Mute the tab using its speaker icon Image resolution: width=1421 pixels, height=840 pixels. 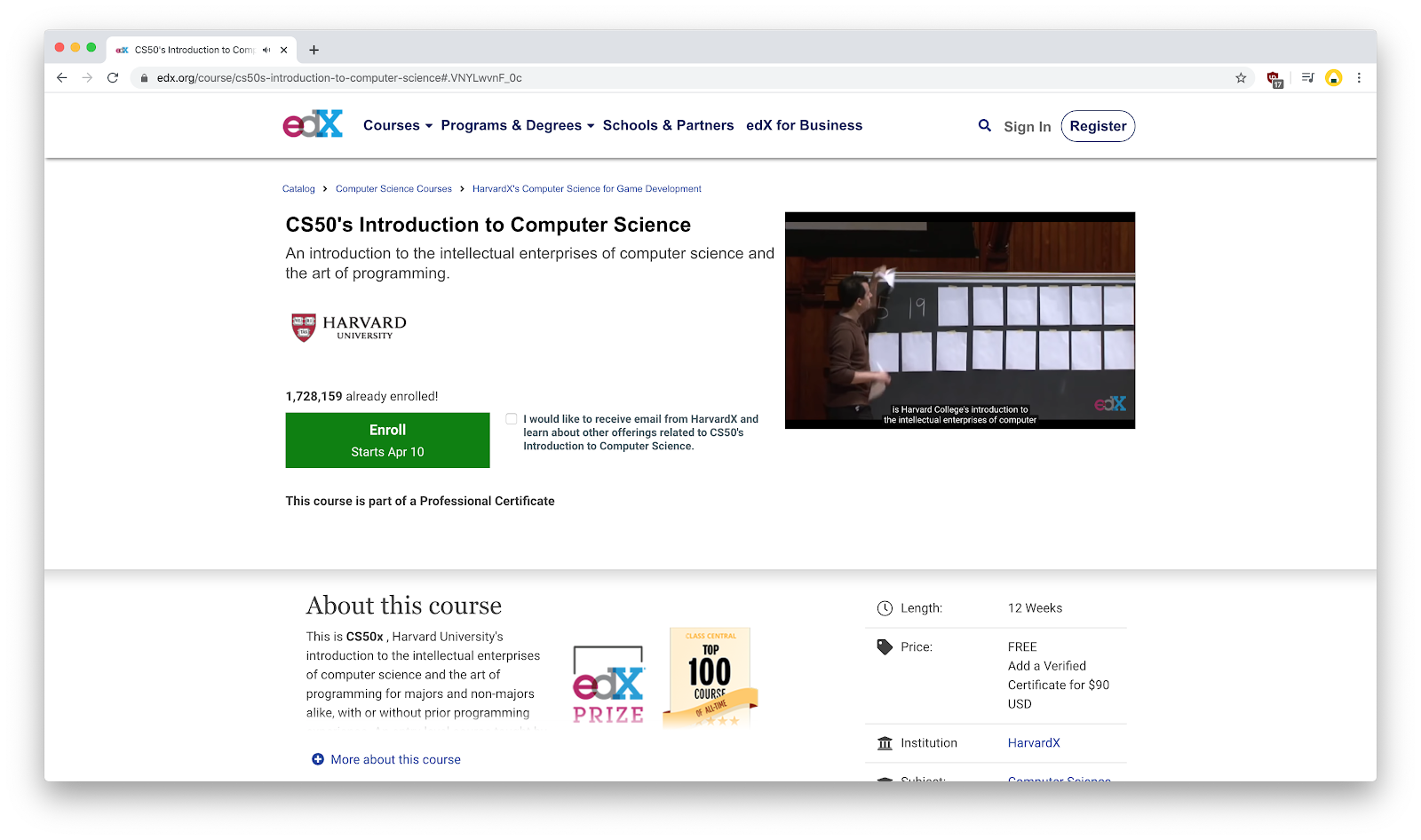pos(266,50)
